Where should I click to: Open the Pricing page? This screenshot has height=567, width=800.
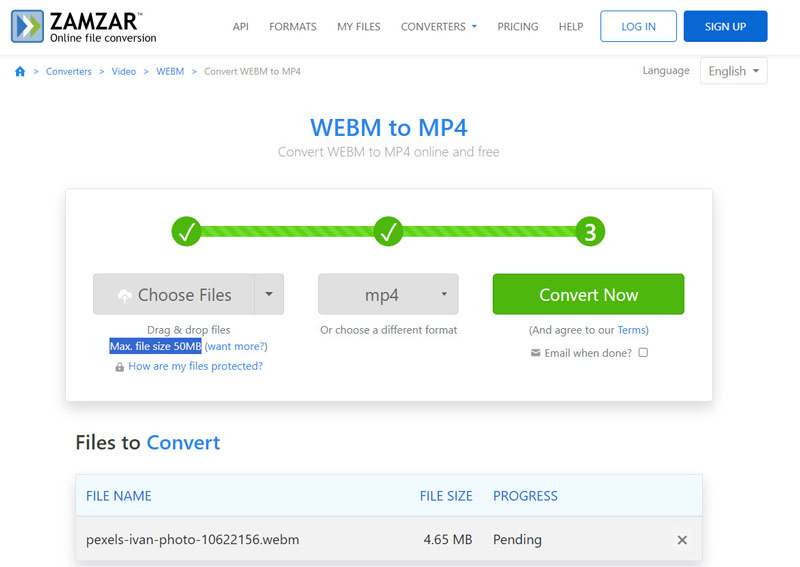pyautogui.click(x=518, y=27)
